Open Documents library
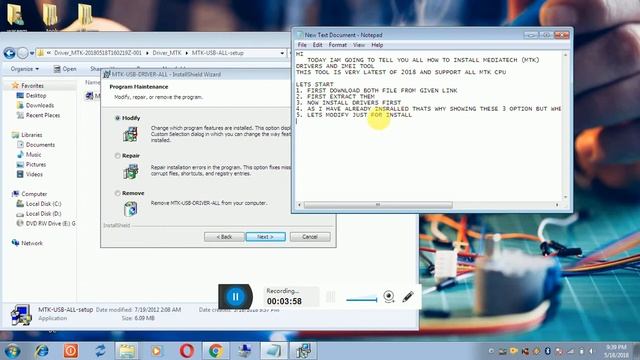The height and width of the screenshot is (360, 640). [x=40, y=144]
